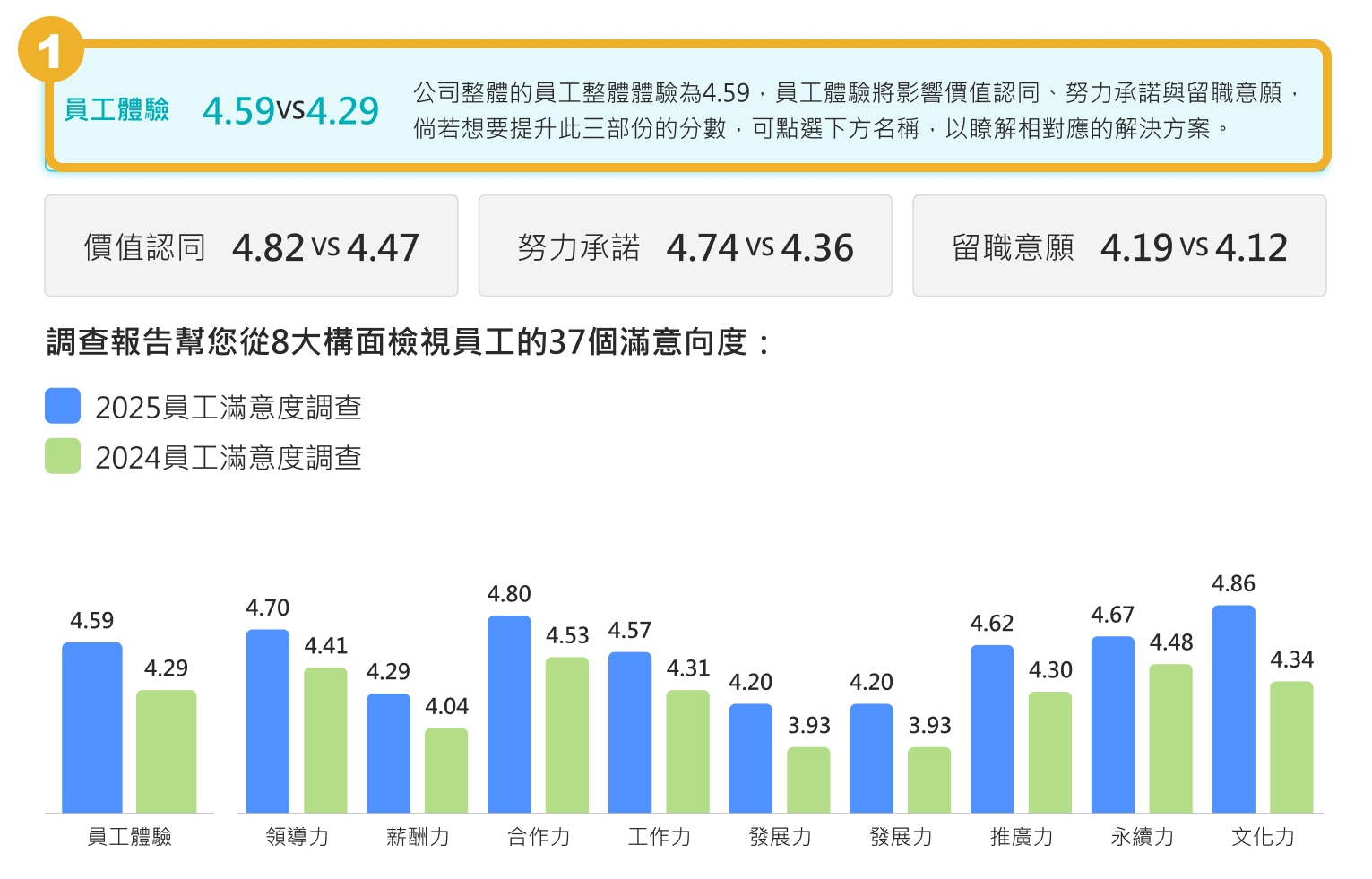Click the blue 4.59 員工體驗 bar

click(x=92, y=727)
